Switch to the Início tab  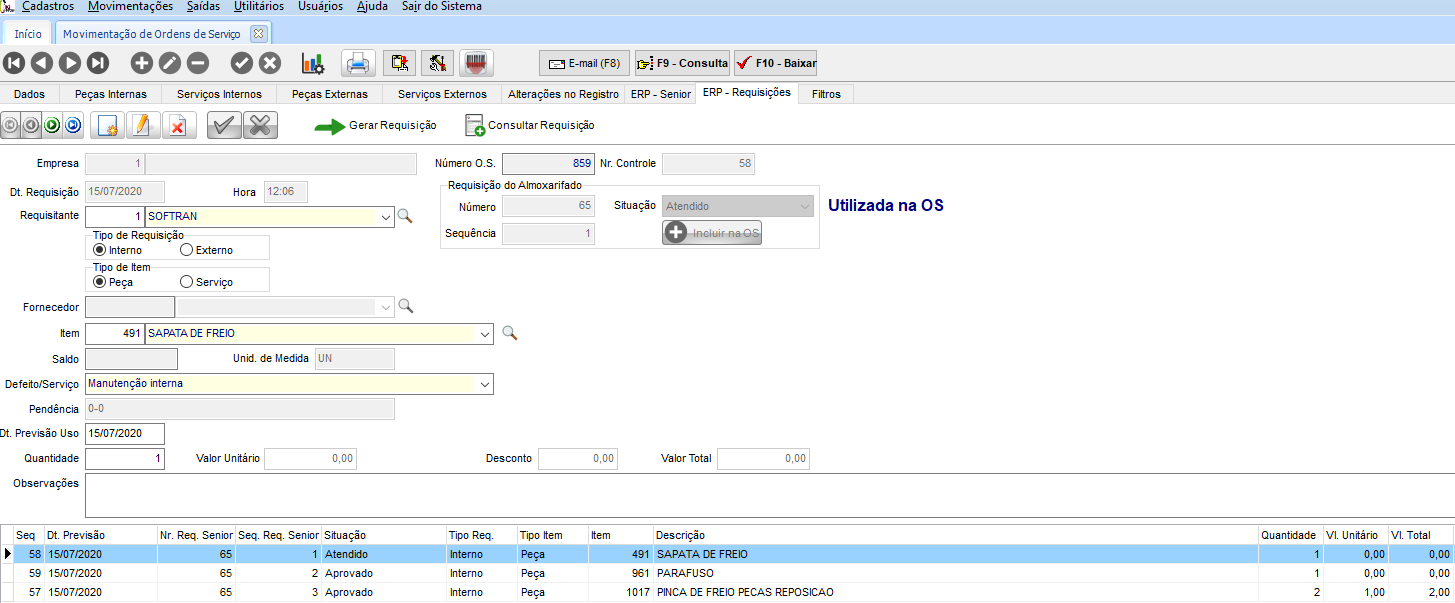28,34
